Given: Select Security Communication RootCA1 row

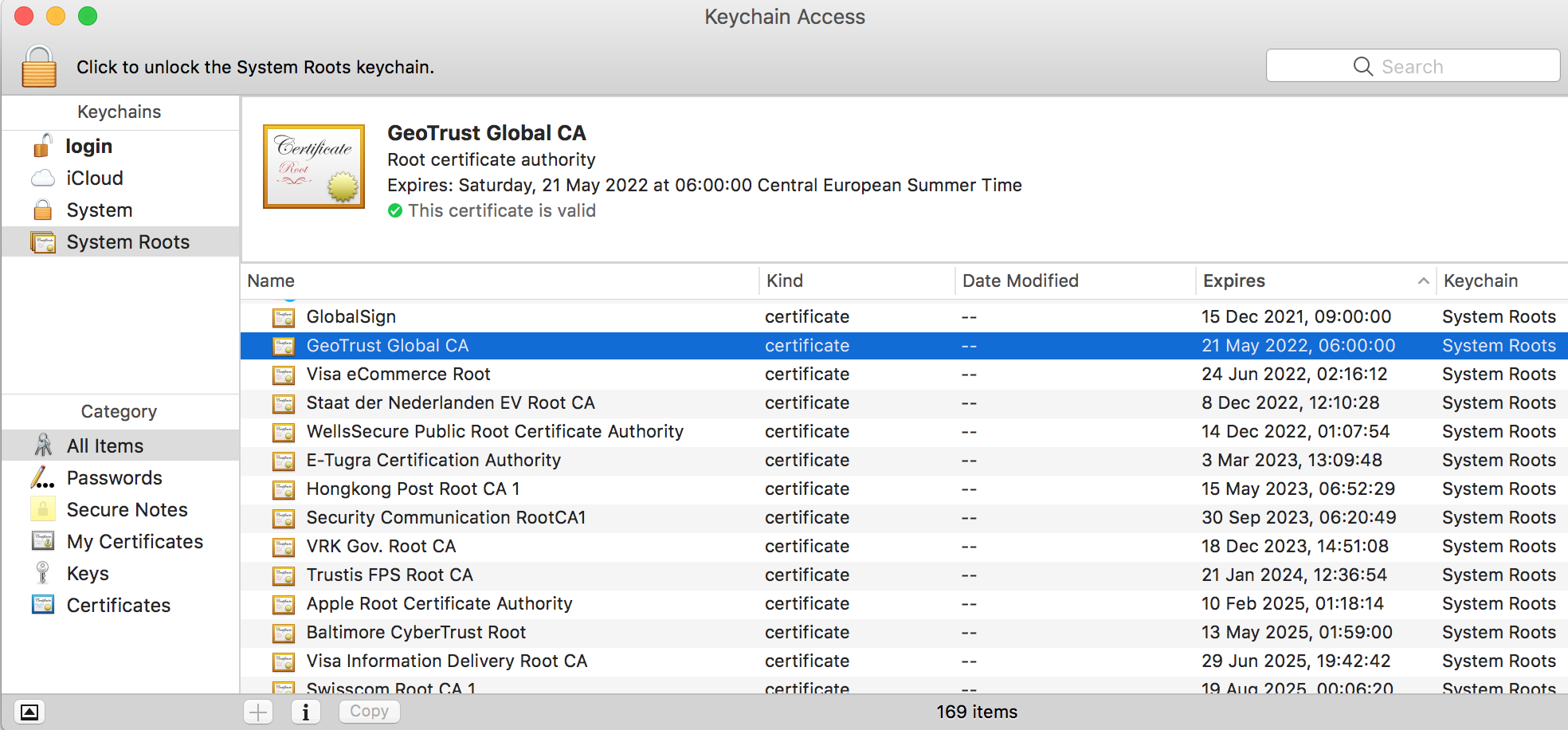Looking at the screenshot, I should pos(904,517).
